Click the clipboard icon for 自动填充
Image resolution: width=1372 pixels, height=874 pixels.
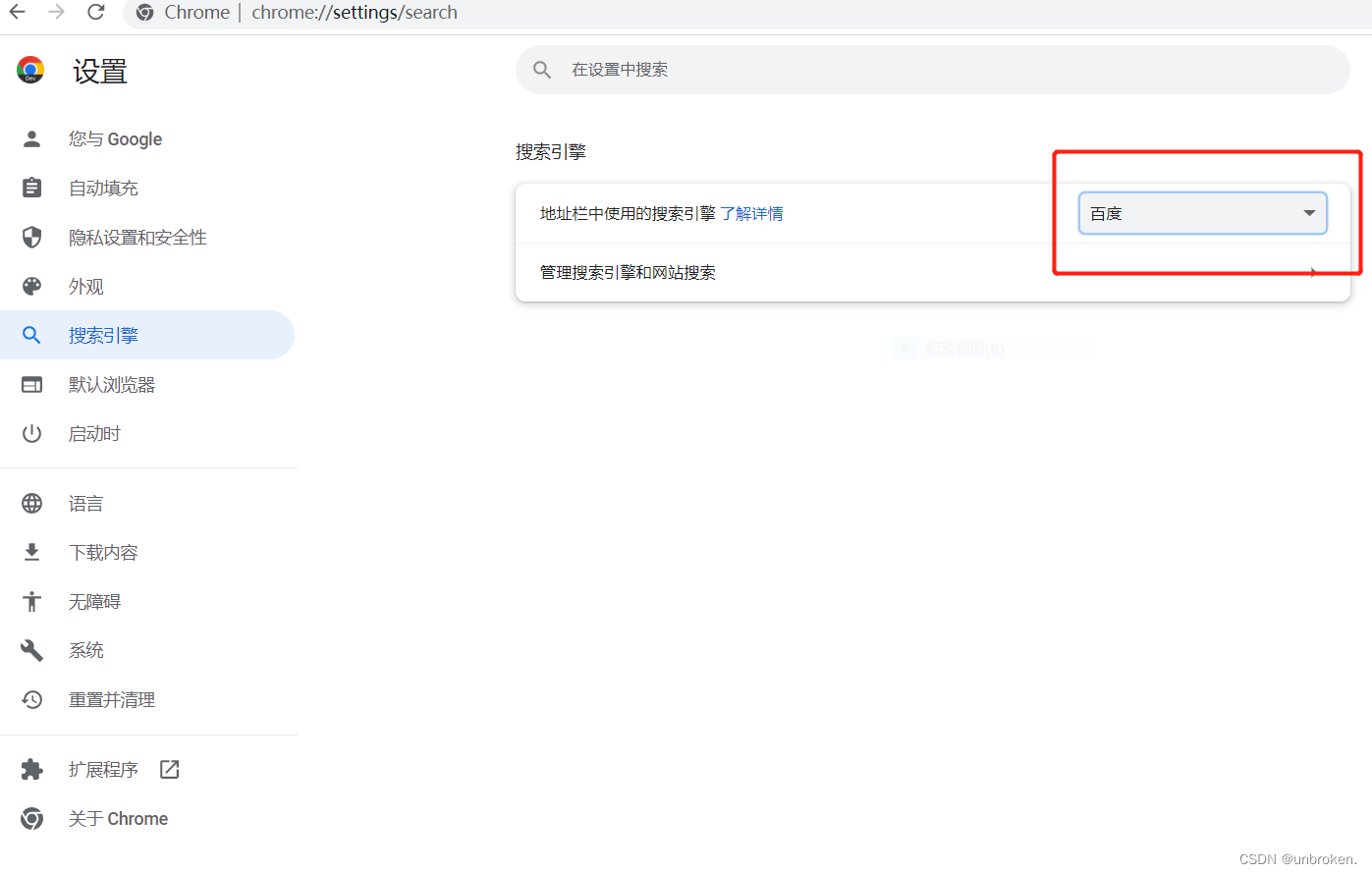pos(31,188)
